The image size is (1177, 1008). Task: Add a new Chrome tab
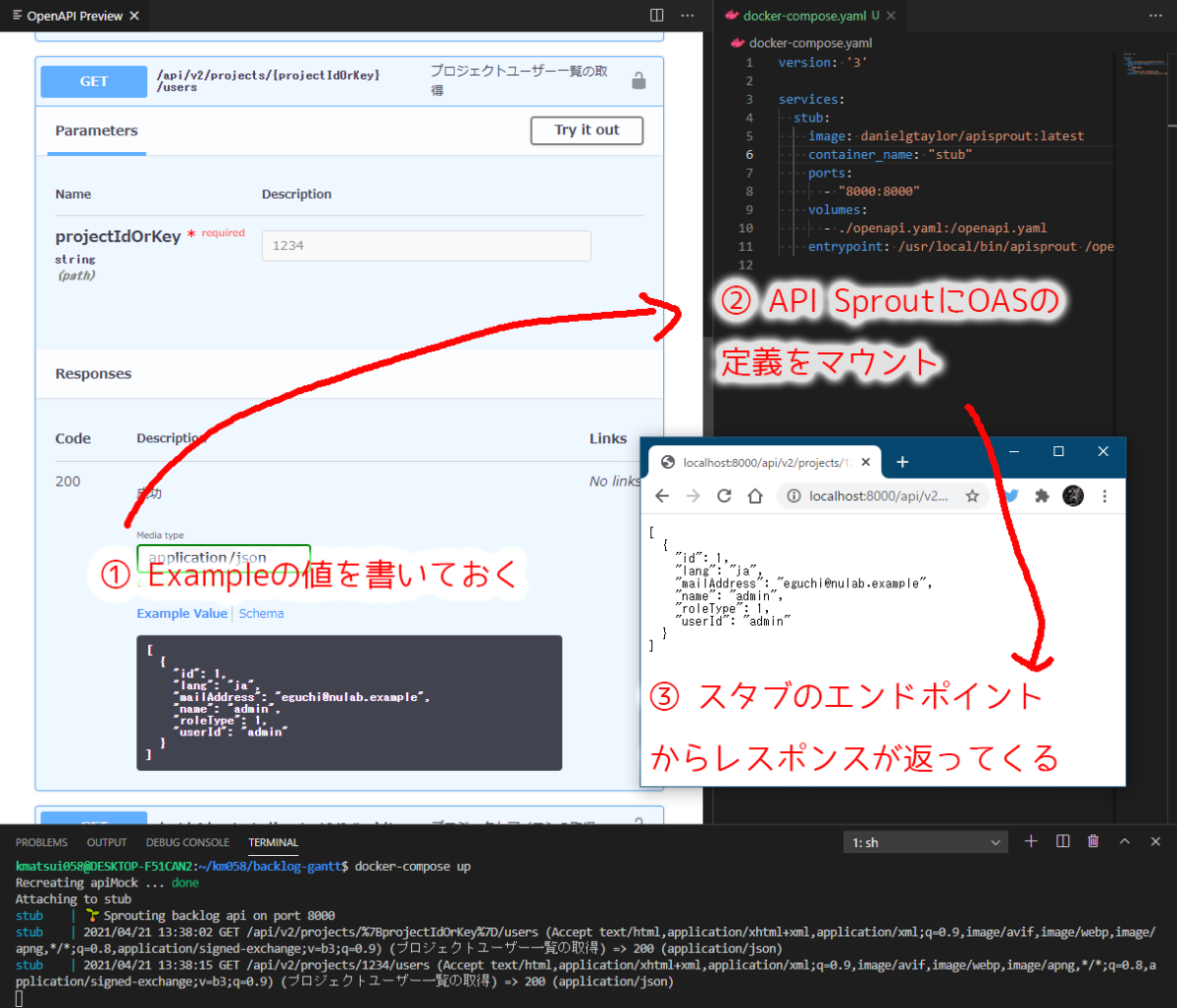(x=903, y=462)
